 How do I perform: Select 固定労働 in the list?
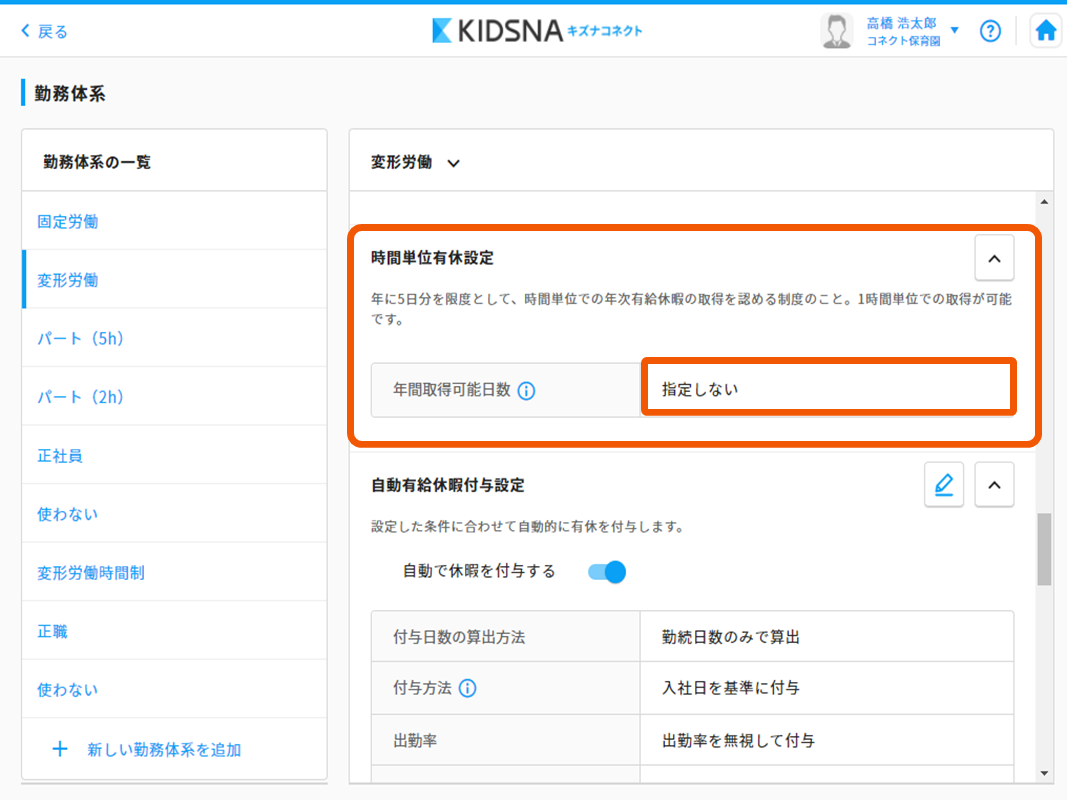[67, 221]
